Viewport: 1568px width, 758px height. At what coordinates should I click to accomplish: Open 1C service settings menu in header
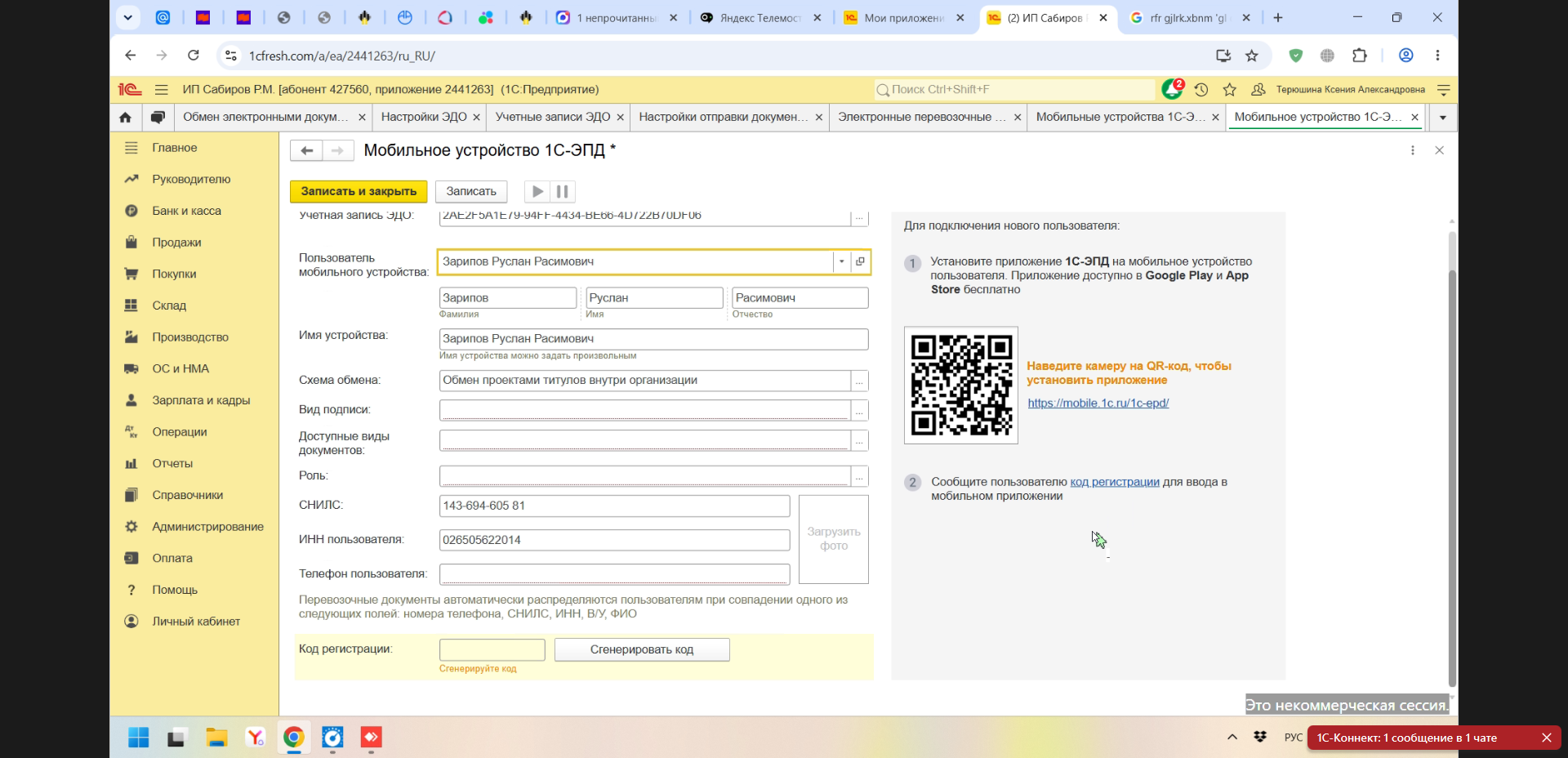[1444, 90]
